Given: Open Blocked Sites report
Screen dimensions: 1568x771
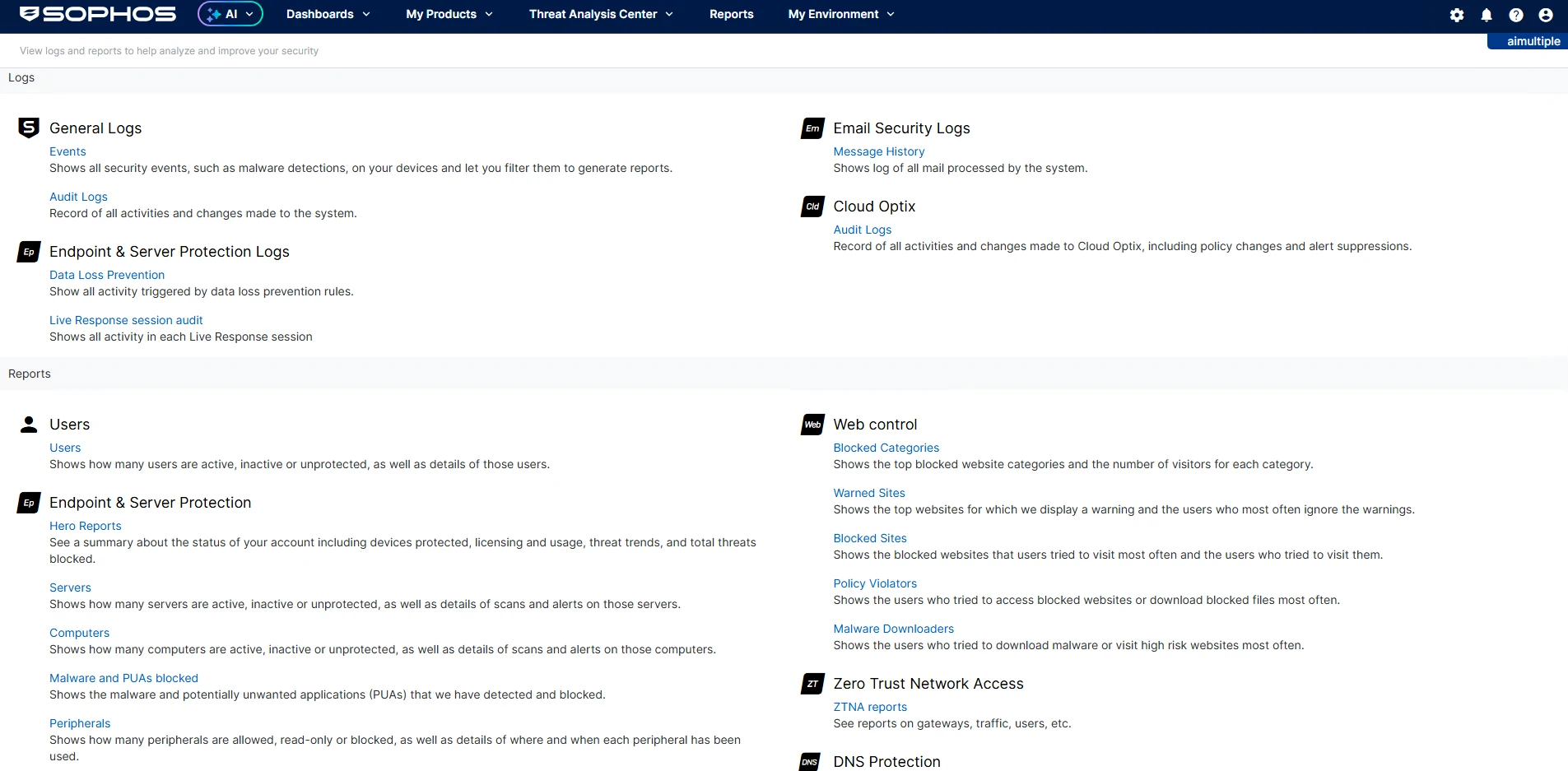Looking at the screenshot, I should pos(870,538).
